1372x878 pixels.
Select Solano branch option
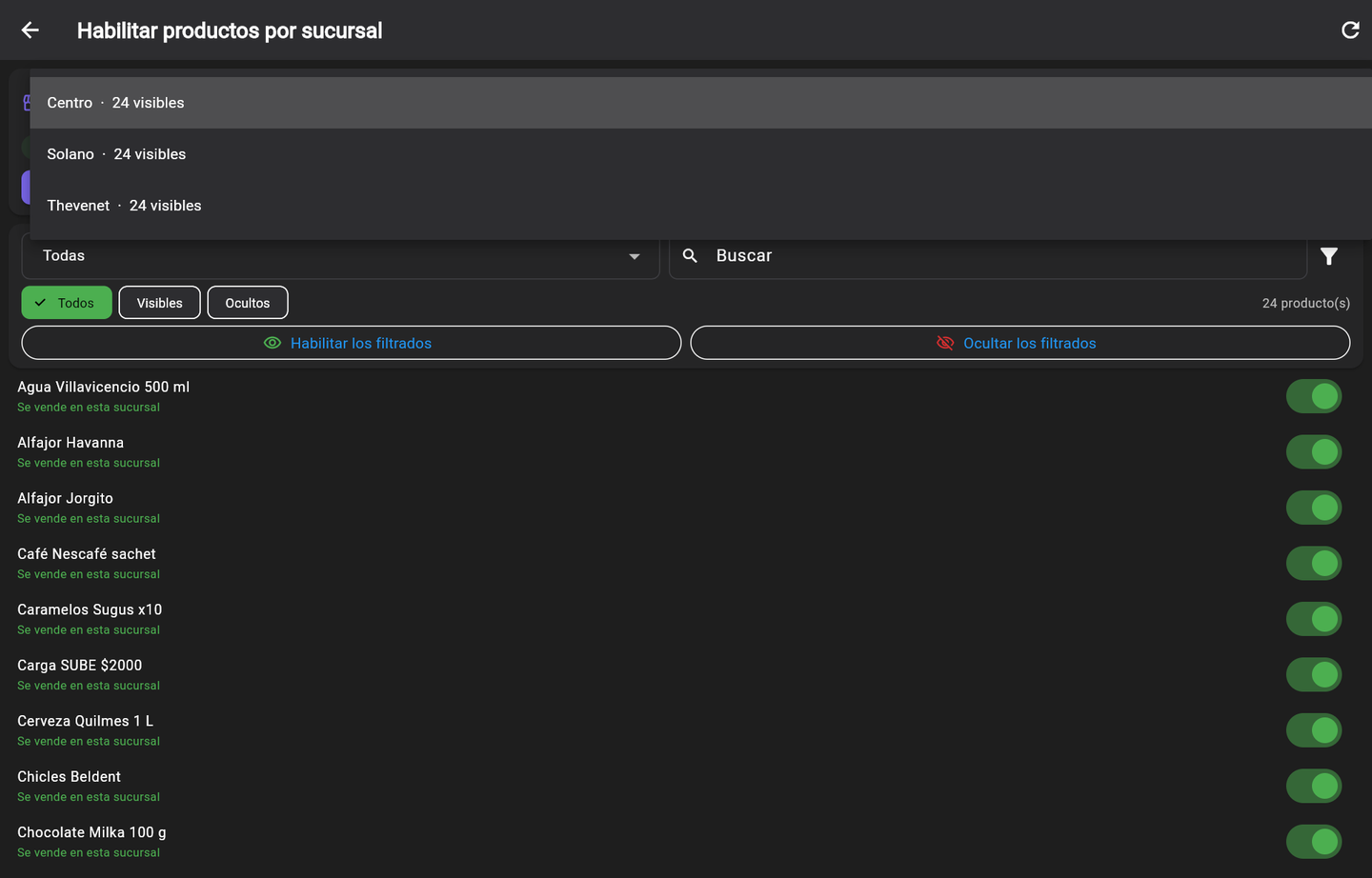coord(701,154)
